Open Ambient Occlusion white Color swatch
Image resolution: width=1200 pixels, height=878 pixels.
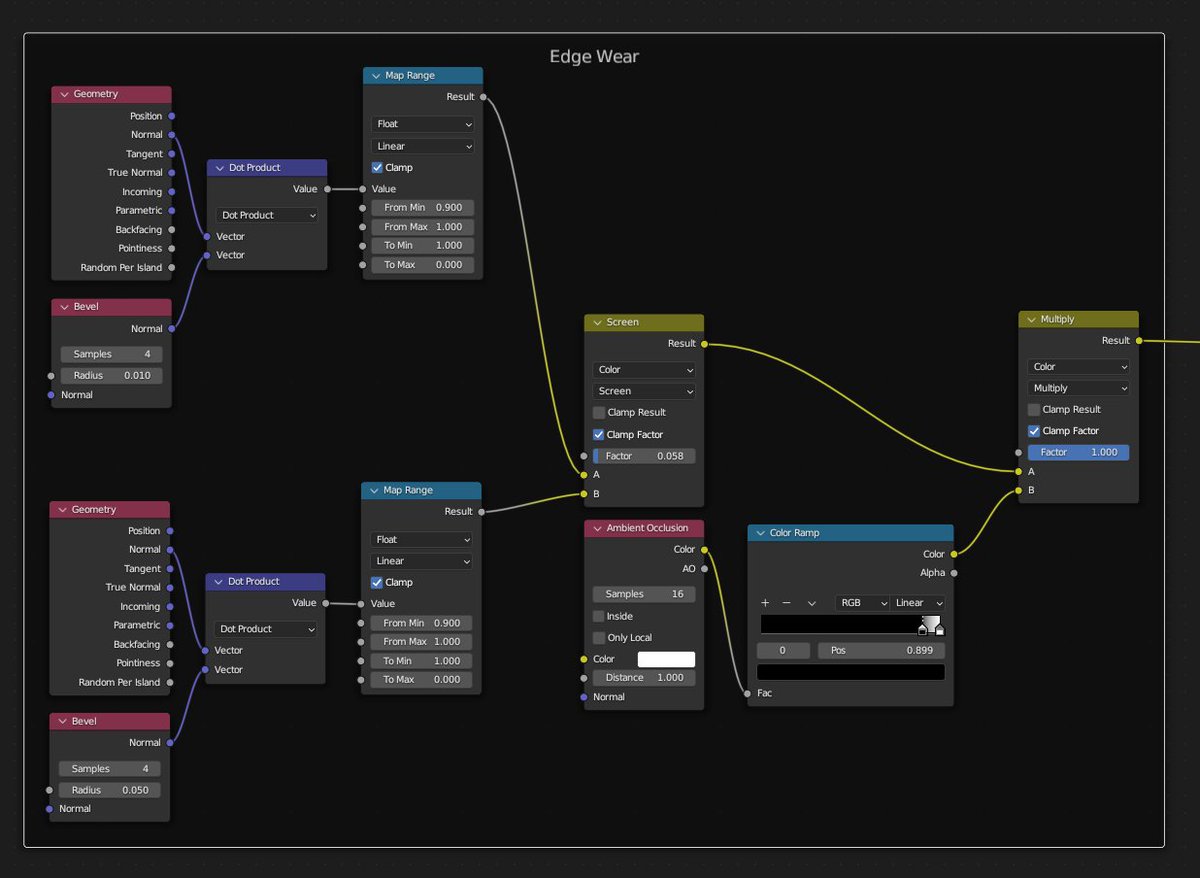pos(666,660)
